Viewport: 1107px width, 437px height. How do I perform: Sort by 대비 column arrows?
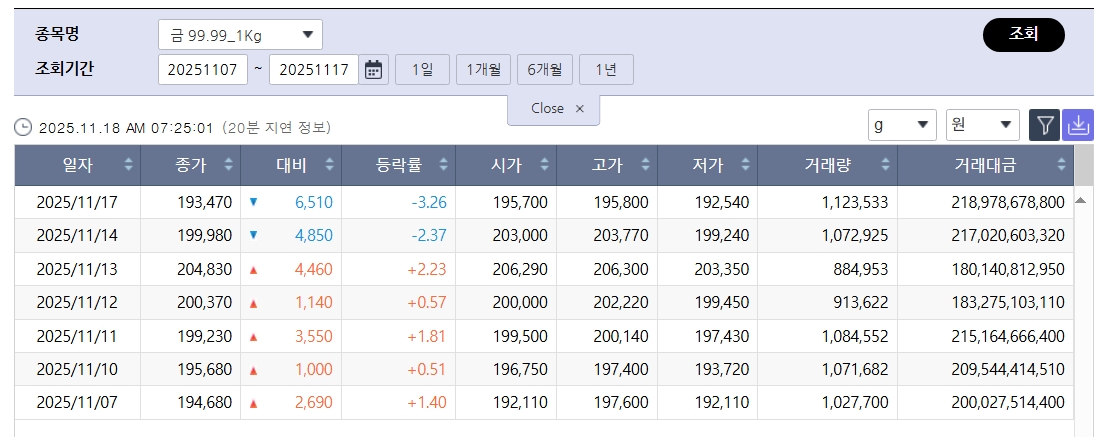(x=330, y=165)
